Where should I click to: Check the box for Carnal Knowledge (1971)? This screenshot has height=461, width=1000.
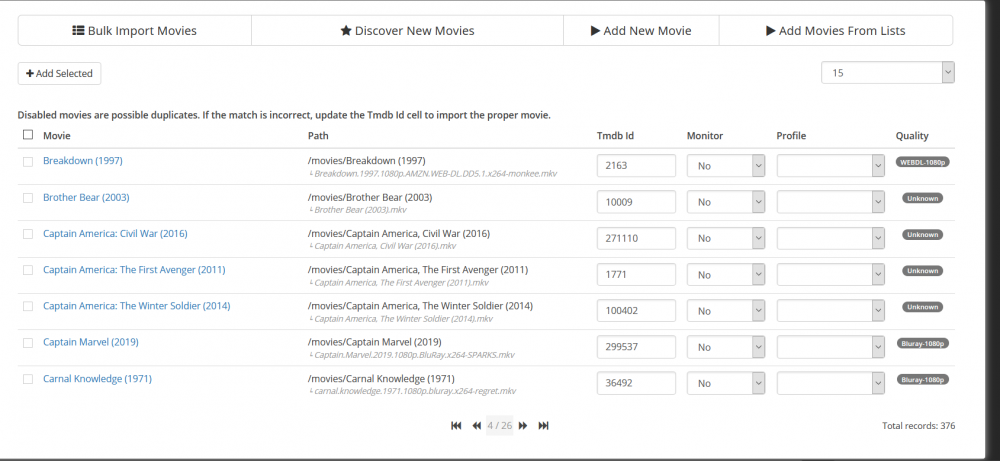pyautogui.click(x=28, y=379)
